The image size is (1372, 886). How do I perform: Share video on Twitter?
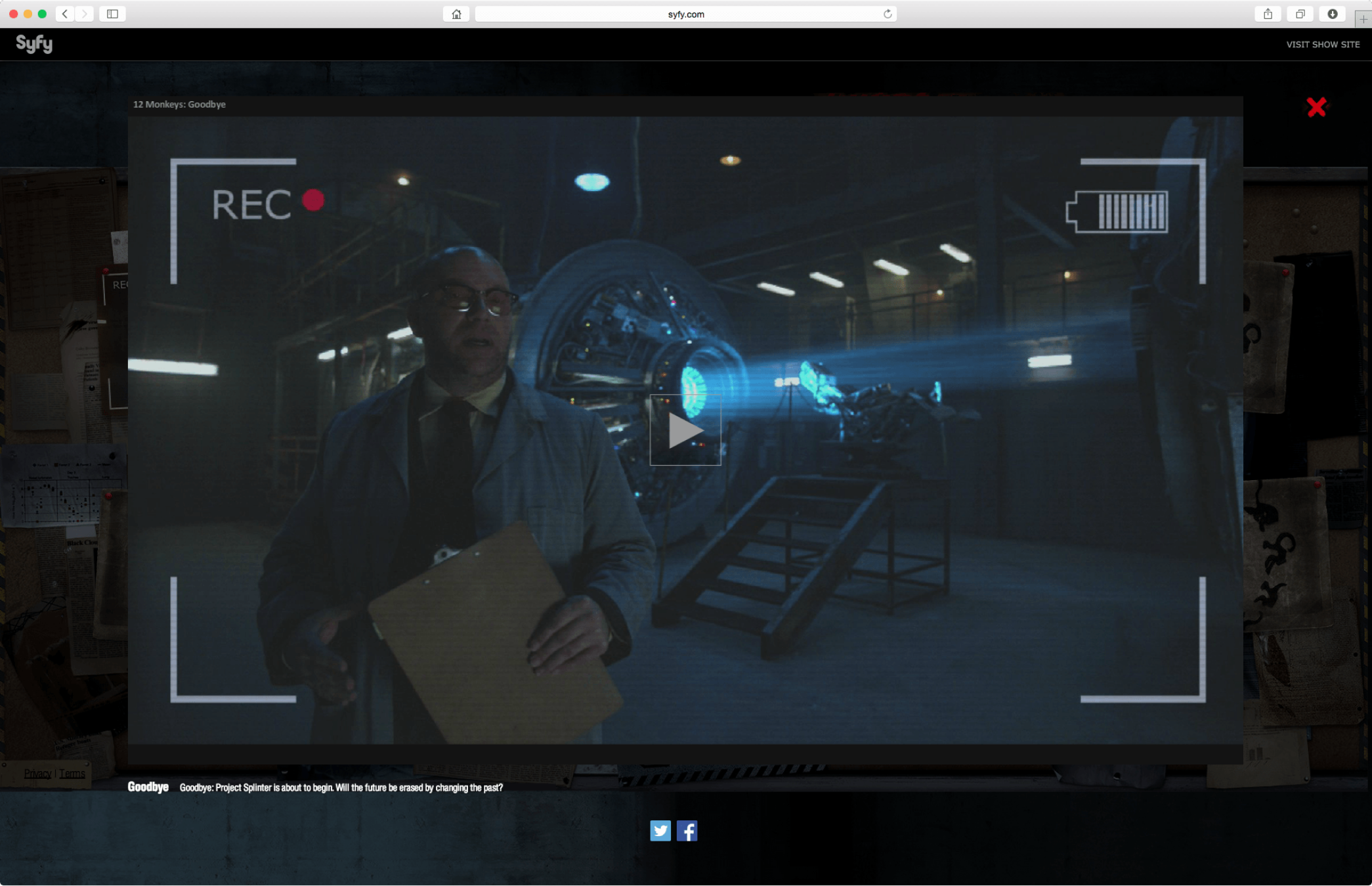(660, 831)
